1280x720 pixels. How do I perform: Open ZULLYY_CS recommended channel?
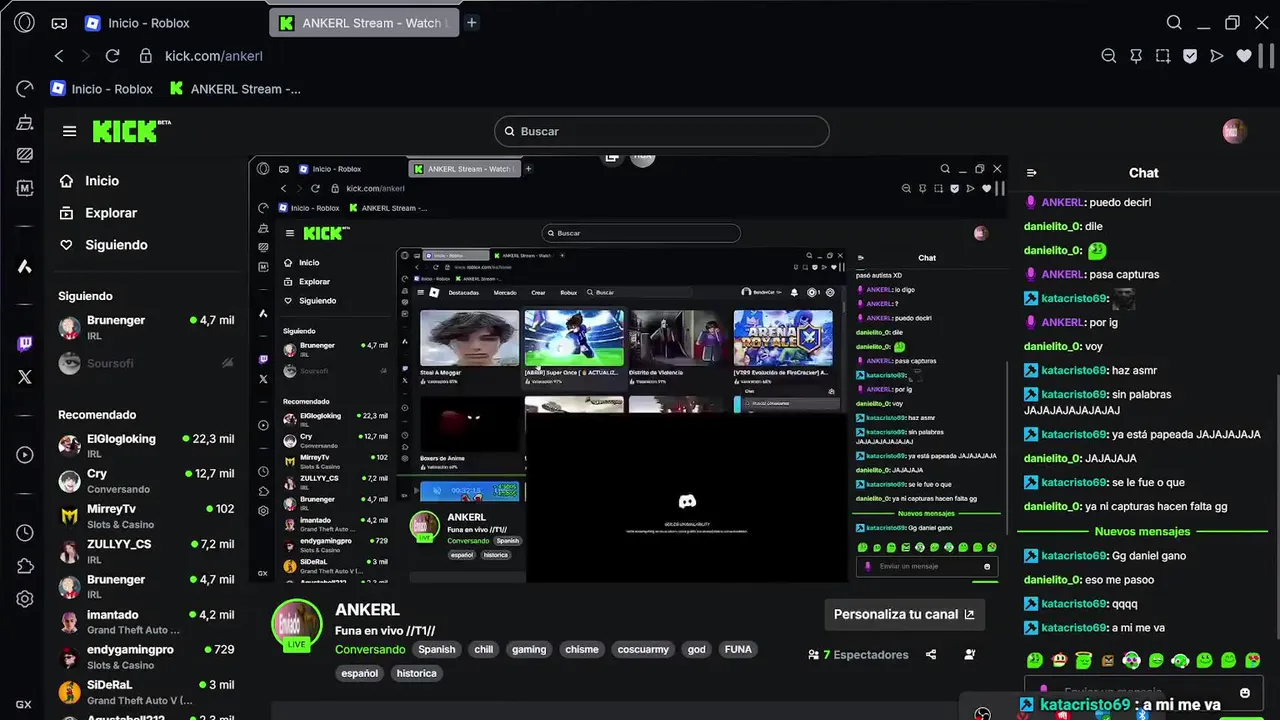146,551
